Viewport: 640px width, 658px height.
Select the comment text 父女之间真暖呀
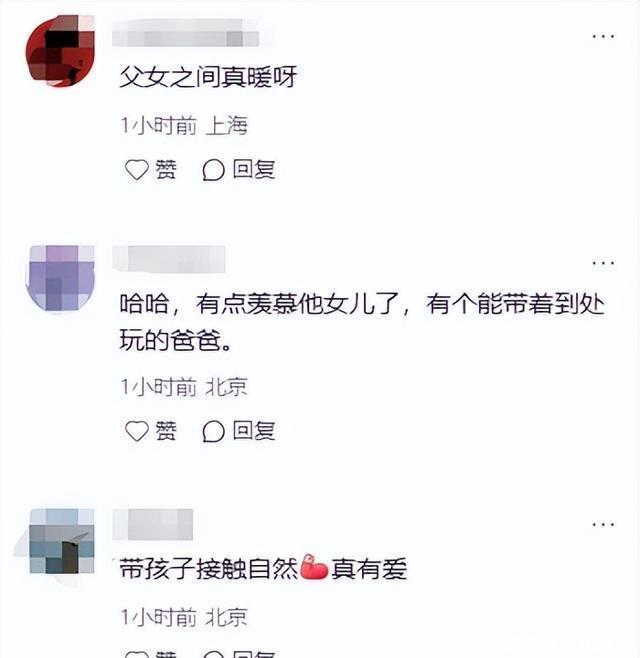(208, 77)
